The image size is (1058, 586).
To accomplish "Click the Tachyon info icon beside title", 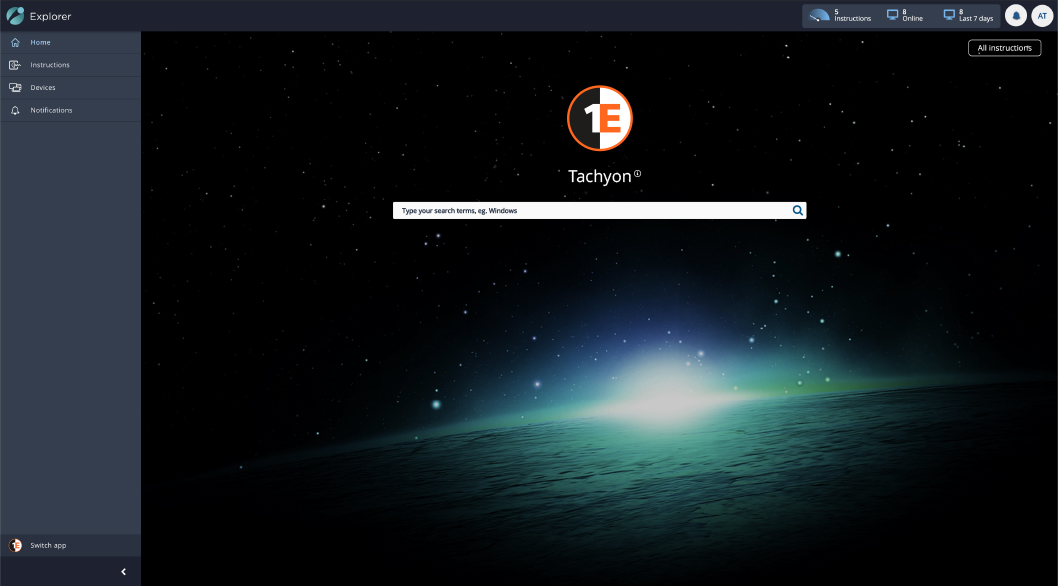I will 637,174.
